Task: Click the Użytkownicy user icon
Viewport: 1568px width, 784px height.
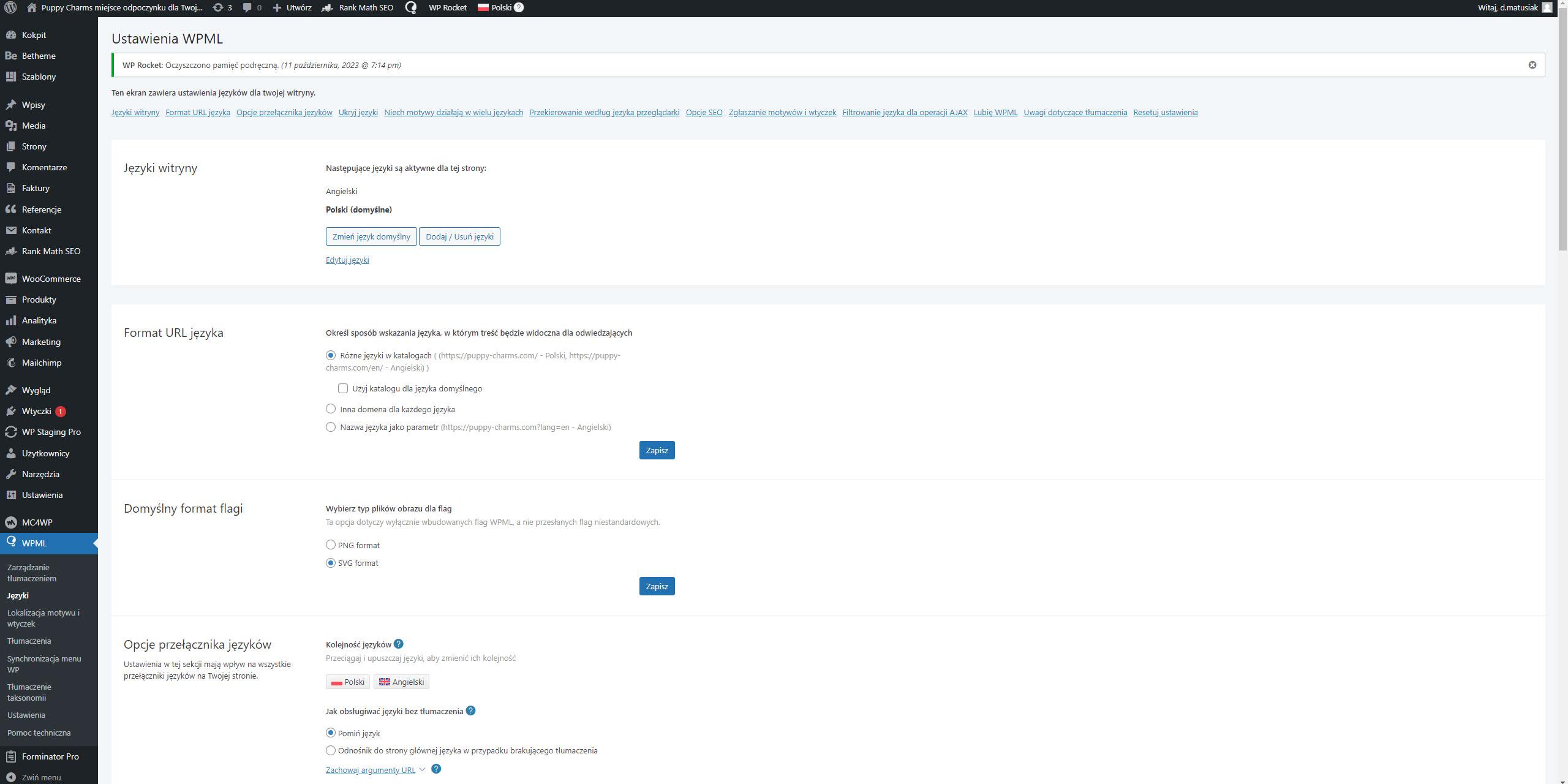Action: [10, 453]
